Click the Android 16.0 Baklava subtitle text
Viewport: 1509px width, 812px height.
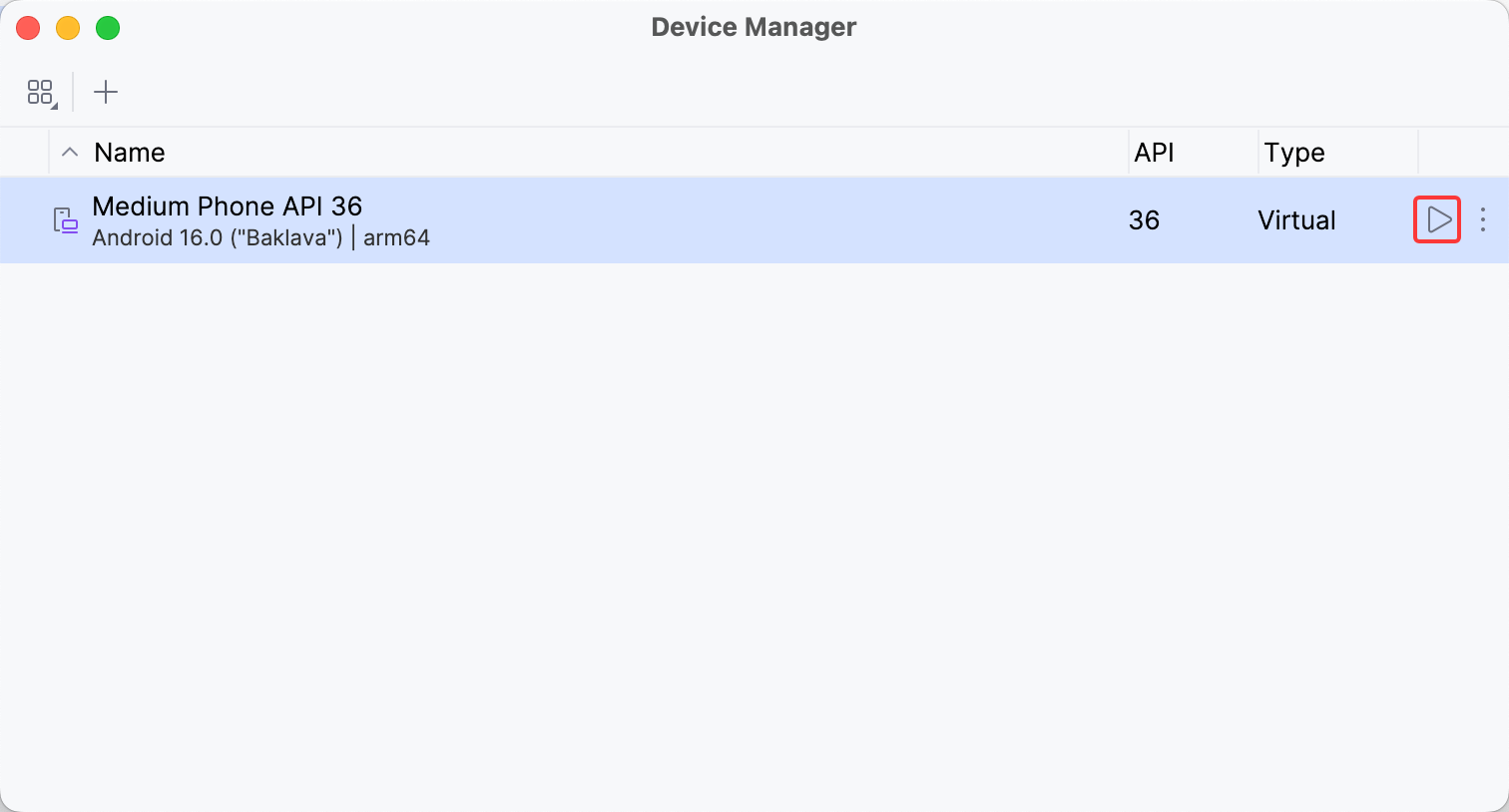click(261, 237)
